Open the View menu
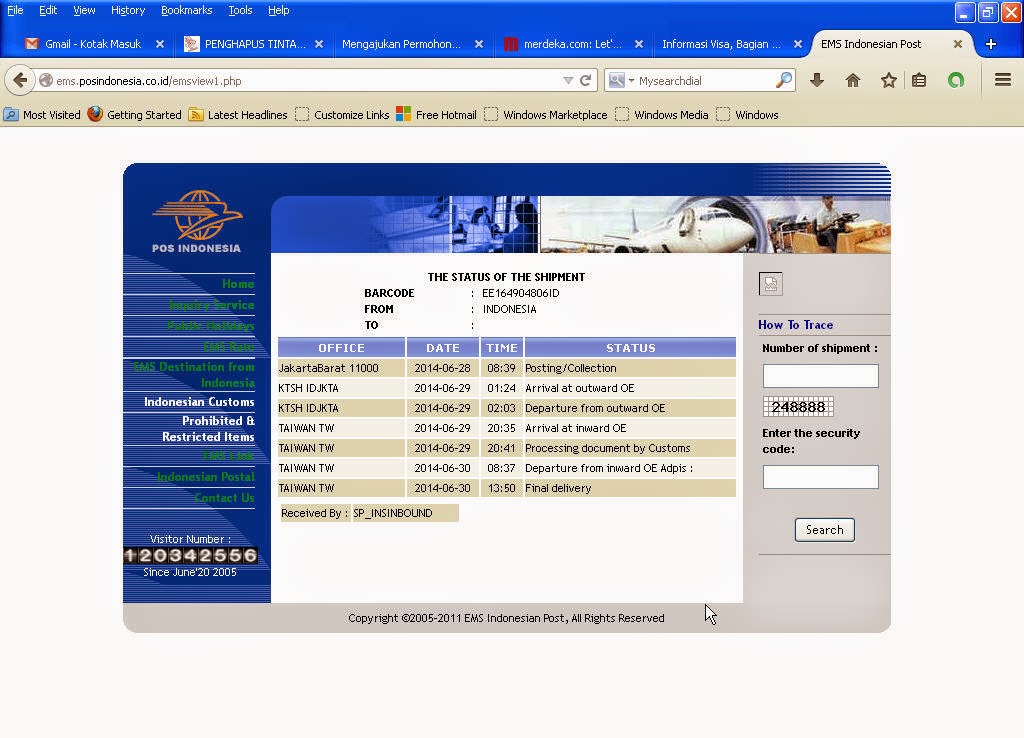 84,10
